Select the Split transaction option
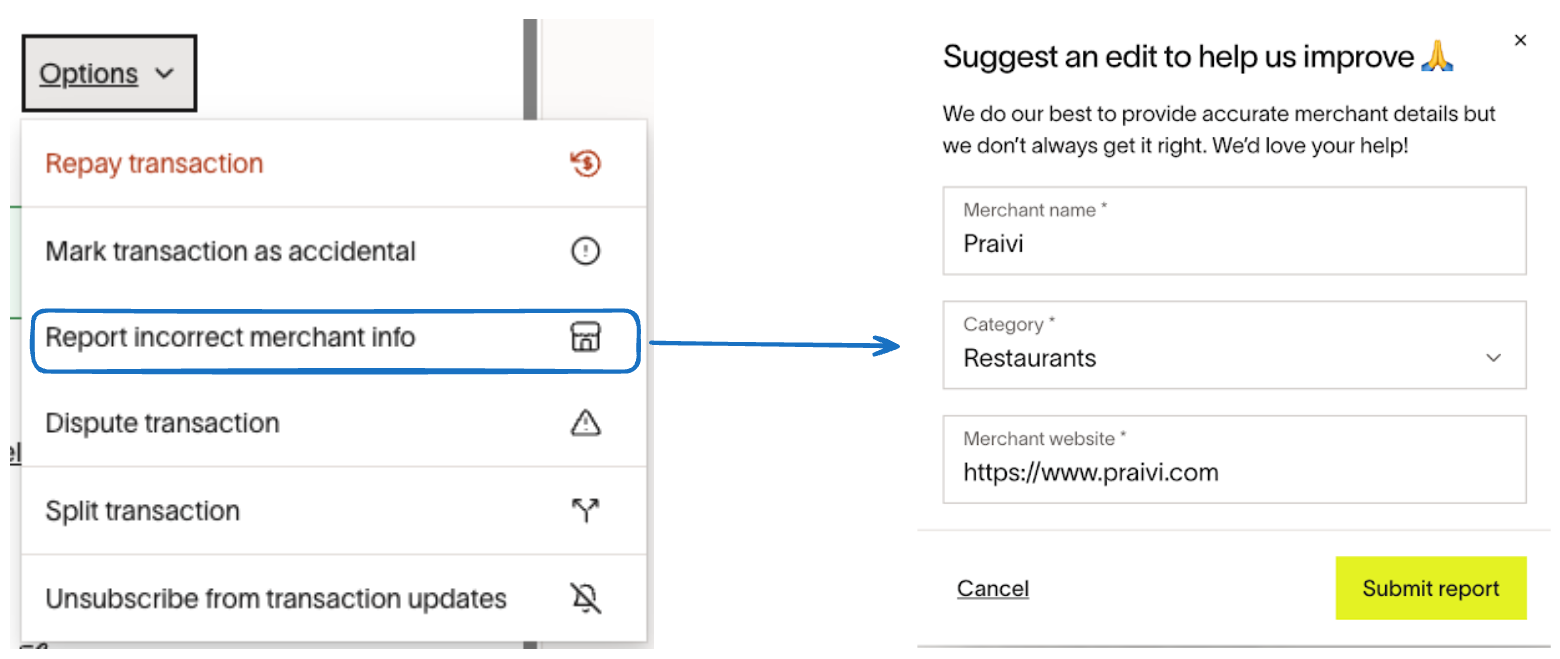 [x=143, y=511]
